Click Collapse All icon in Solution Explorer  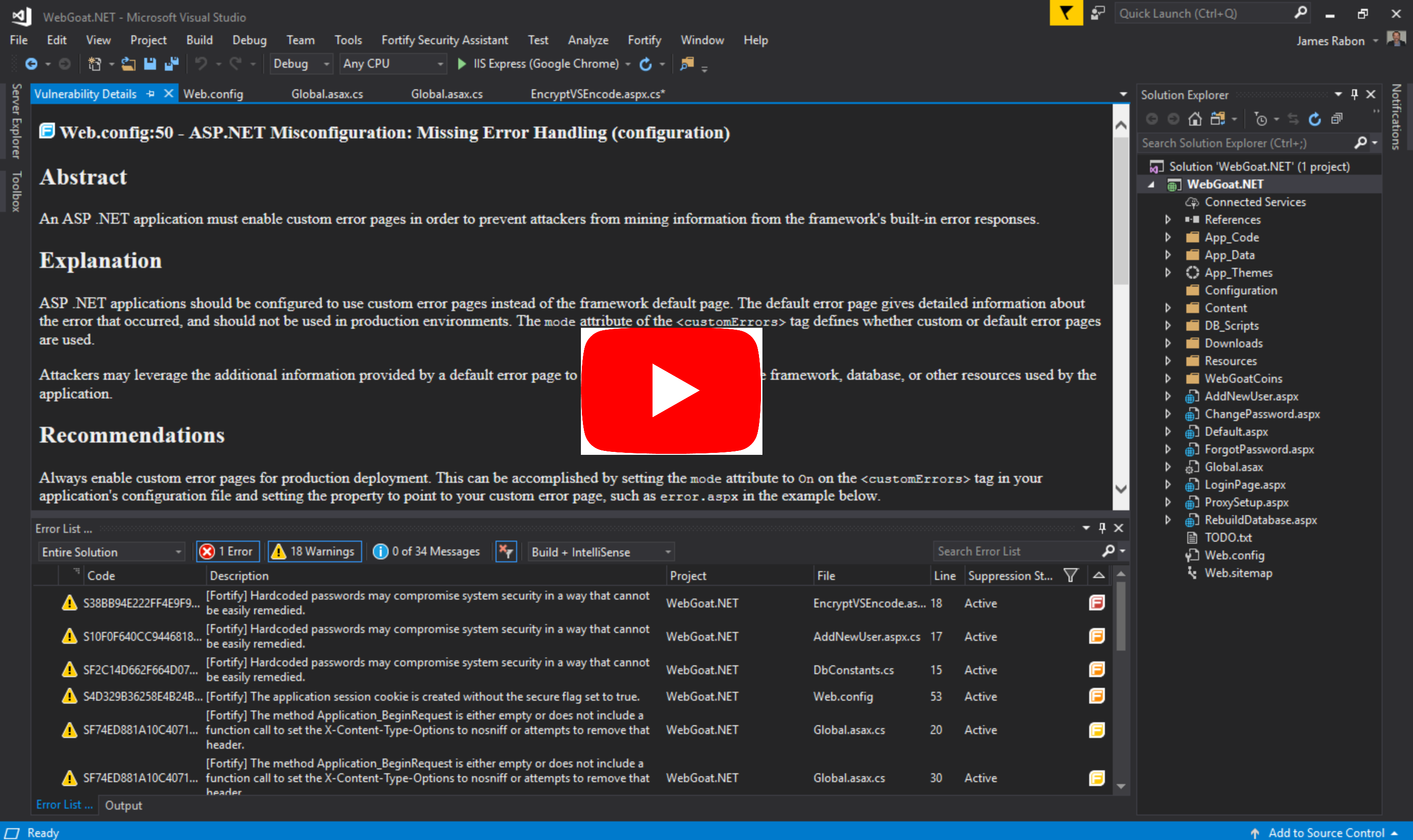pyautogui.click(x=1336, y=119)
